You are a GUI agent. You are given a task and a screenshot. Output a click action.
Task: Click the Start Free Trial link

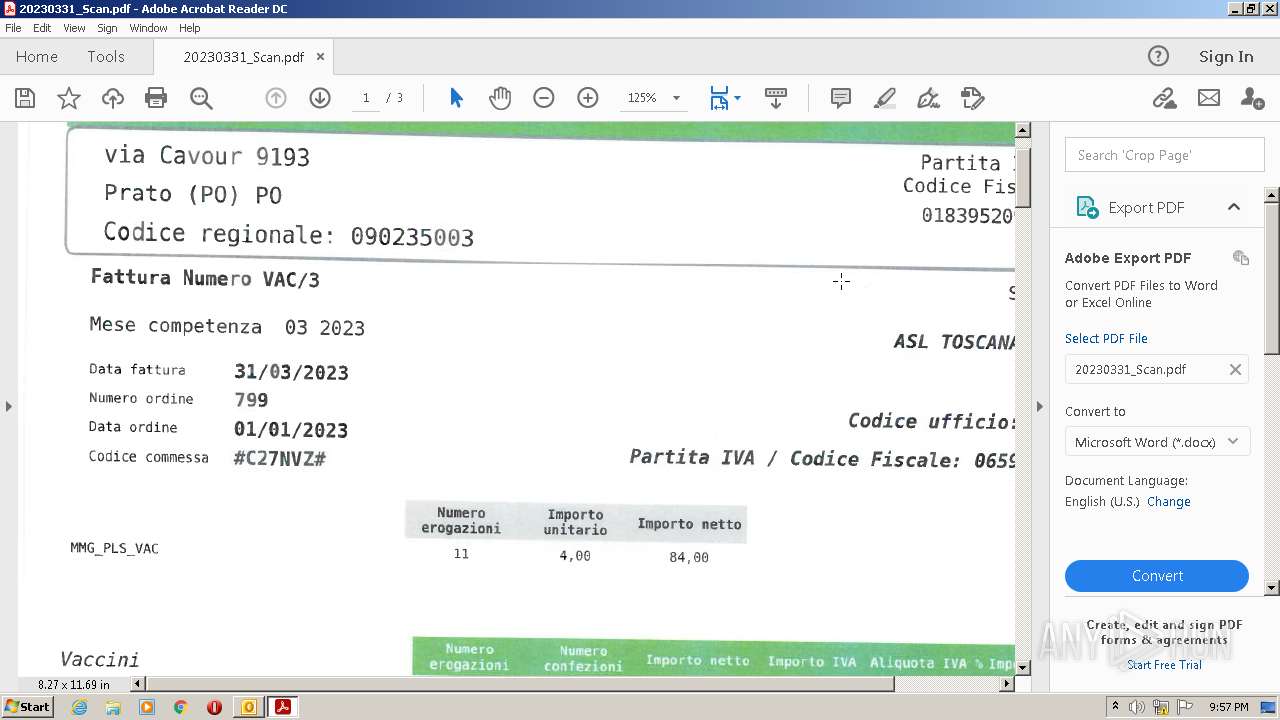click(1164, 665)
